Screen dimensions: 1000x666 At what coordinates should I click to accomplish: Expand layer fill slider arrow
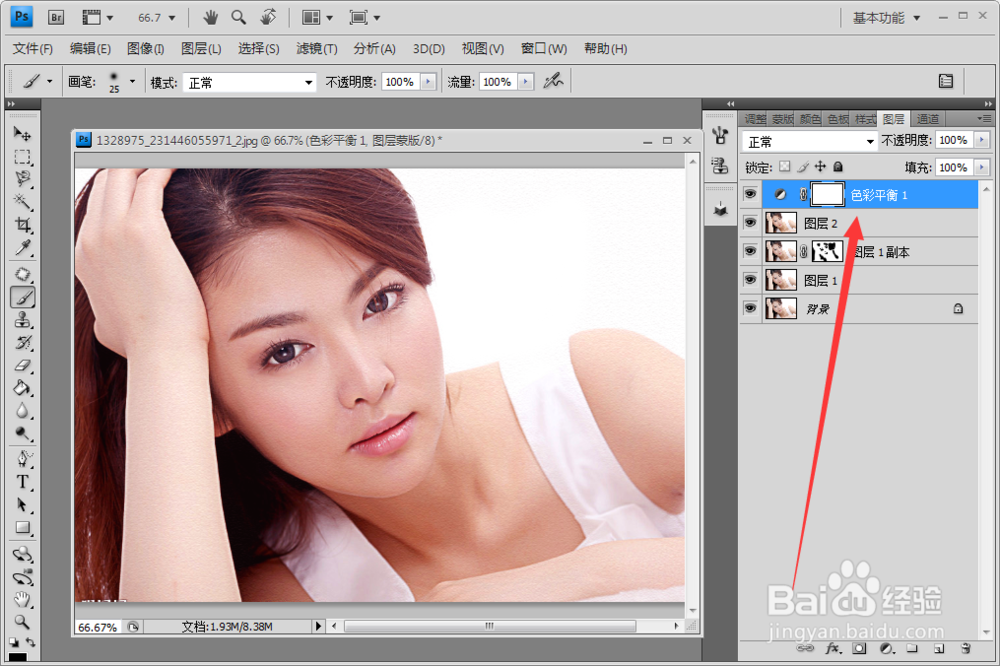point(982,167)
